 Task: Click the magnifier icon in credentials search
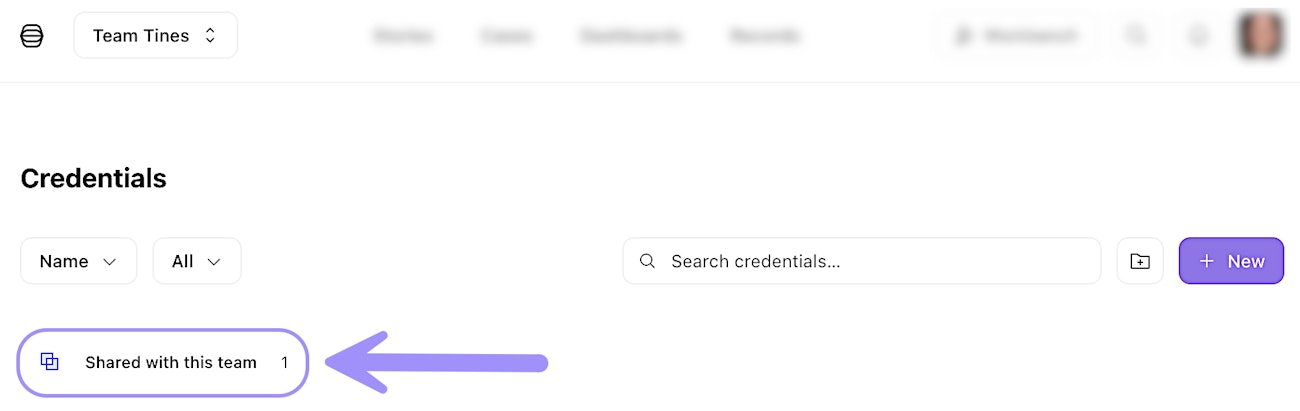point(648,261)
